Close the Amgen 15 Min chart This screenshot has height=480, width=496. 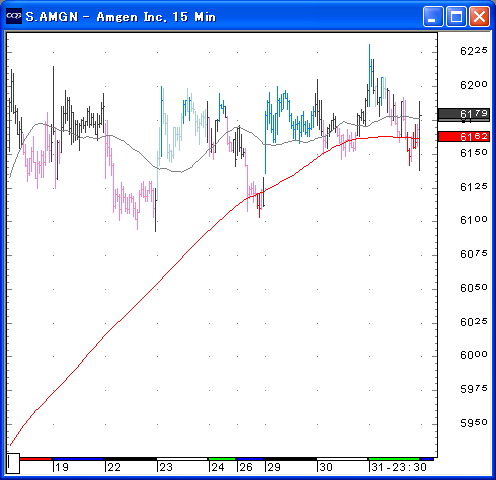pyautogui.click(x=479, y=16)
